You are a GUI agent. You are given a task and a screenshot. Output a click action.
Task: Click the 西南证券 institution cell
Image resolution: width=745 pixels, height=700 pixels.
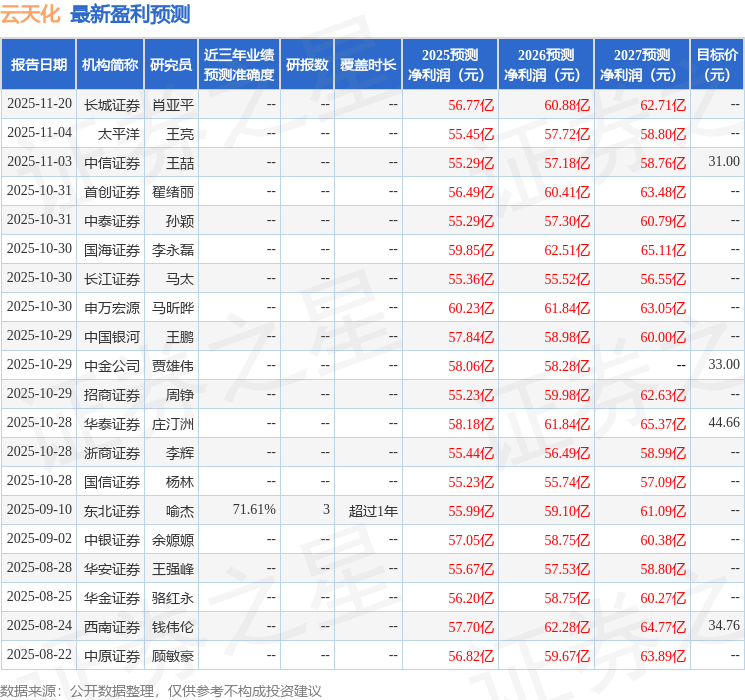[112, 626]
